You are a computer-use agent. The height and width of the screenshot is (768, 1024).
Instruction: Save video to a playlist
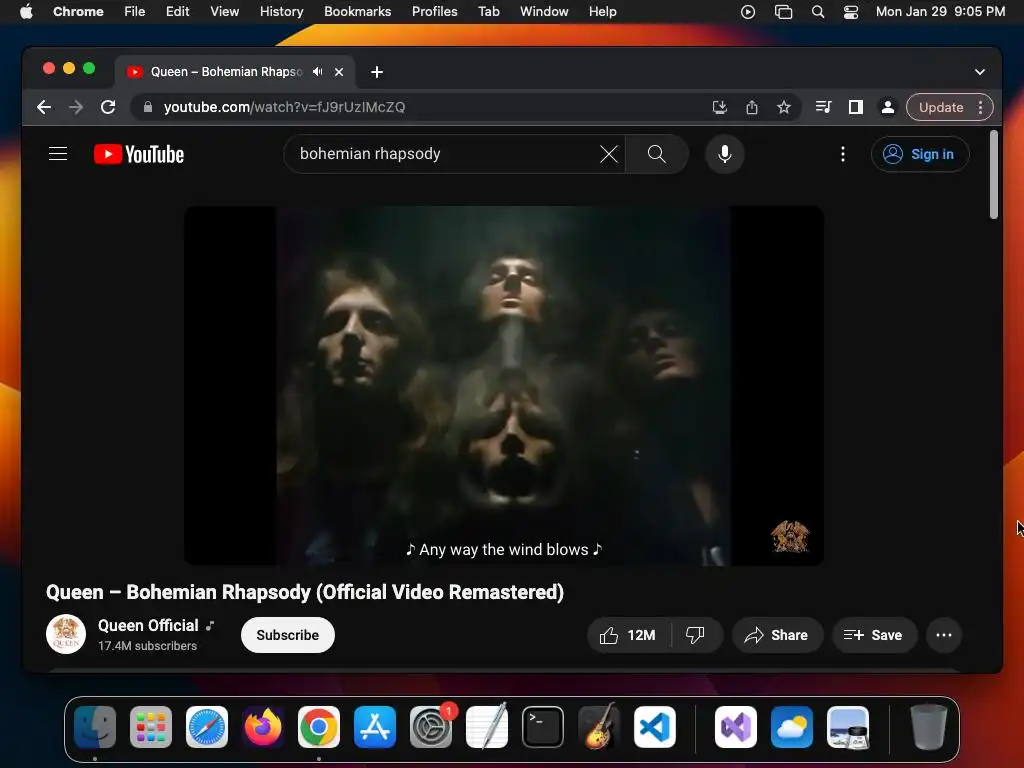874,635
